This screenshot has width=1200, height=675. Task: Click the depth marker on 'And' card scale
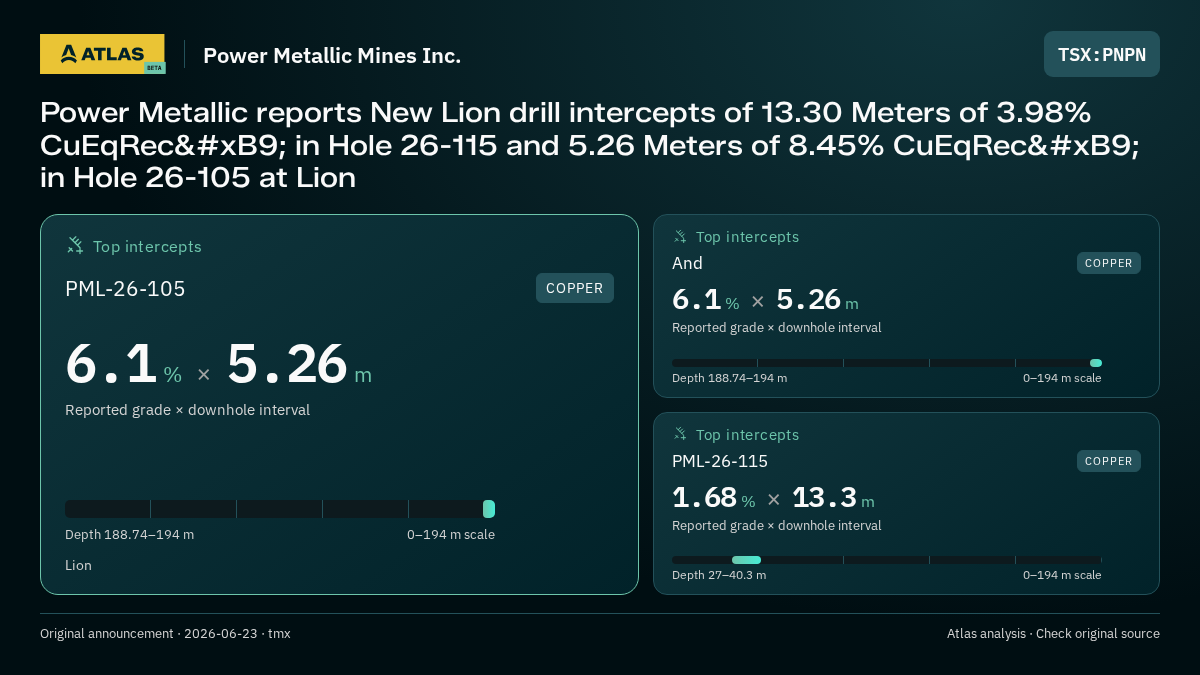pos(1096,363)
